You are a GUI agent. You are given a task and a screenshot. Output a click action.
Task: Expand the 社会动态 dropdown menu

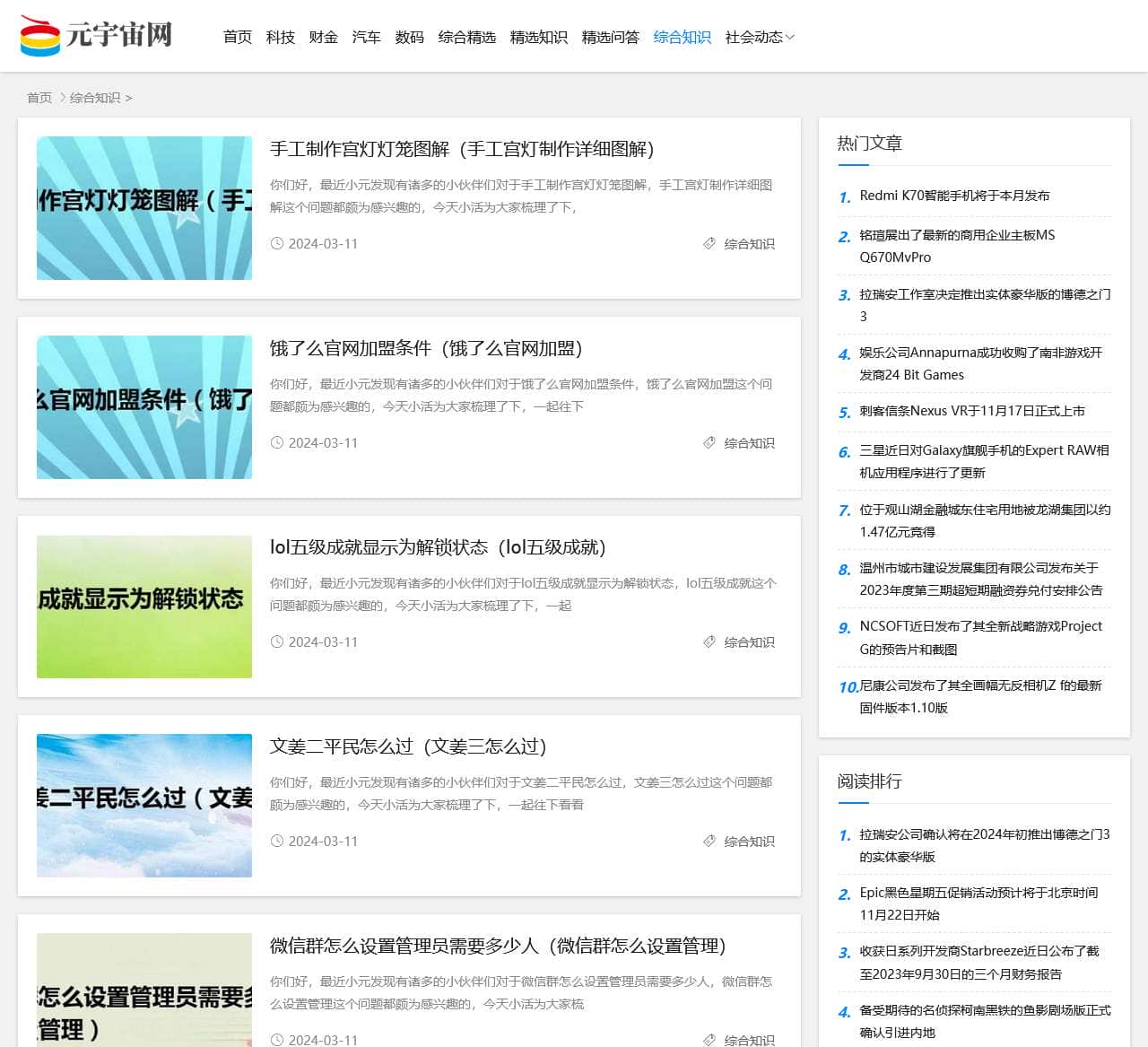coord(758,37)
